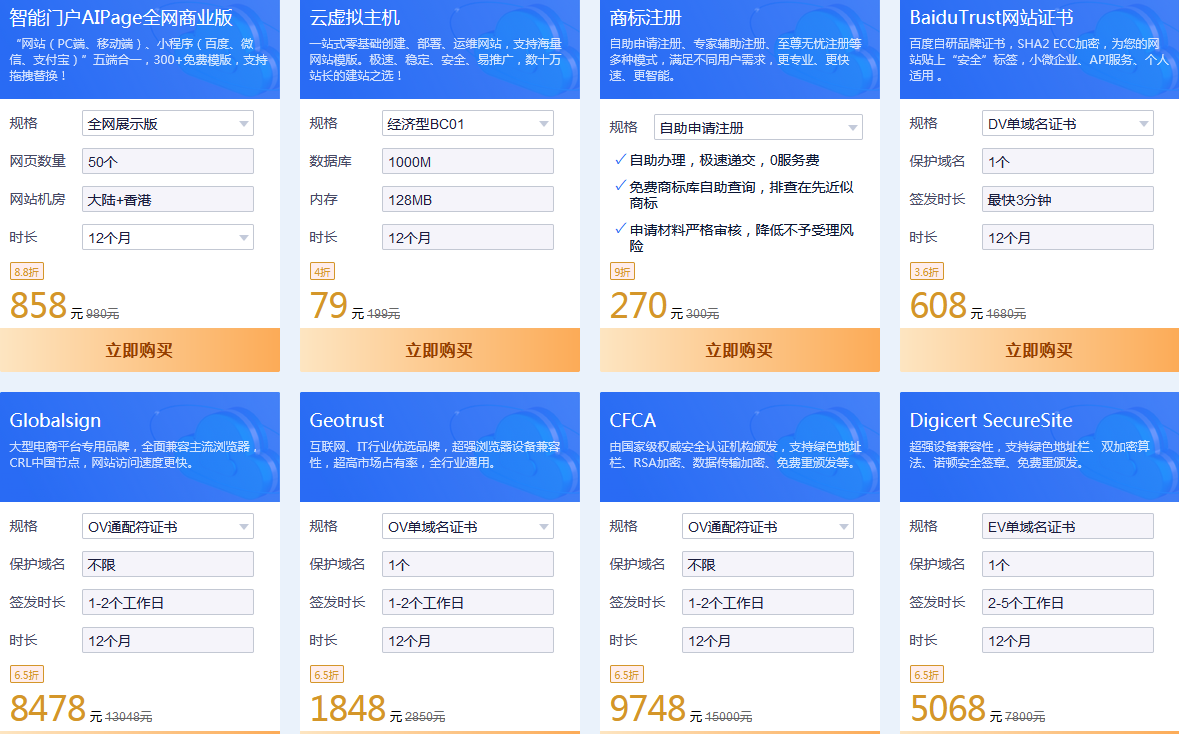Open 智能门户AIPage全网商业版 card title

pos(121,17)
